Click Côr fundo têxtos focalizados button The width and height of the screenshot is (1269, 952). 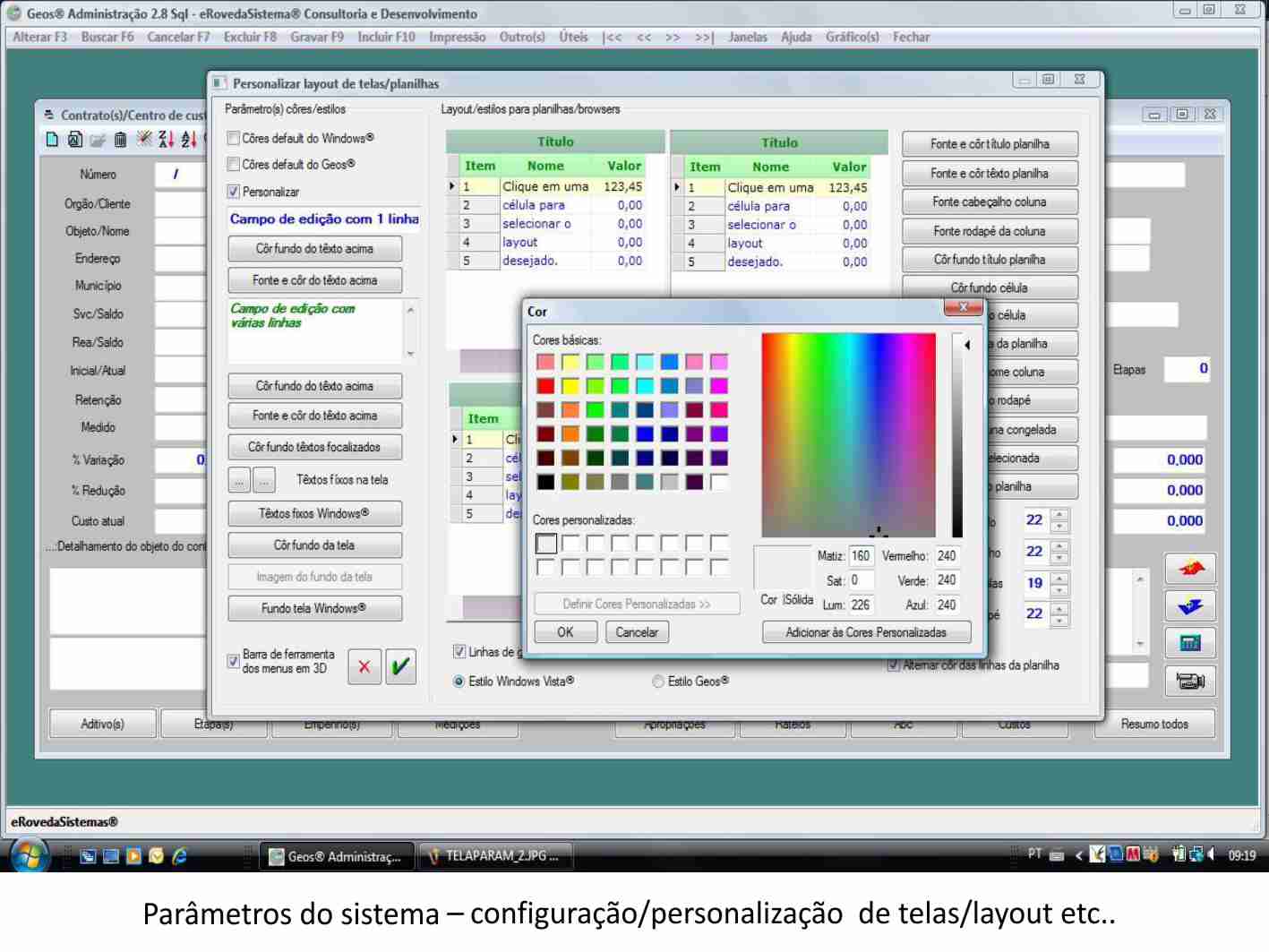314,447
